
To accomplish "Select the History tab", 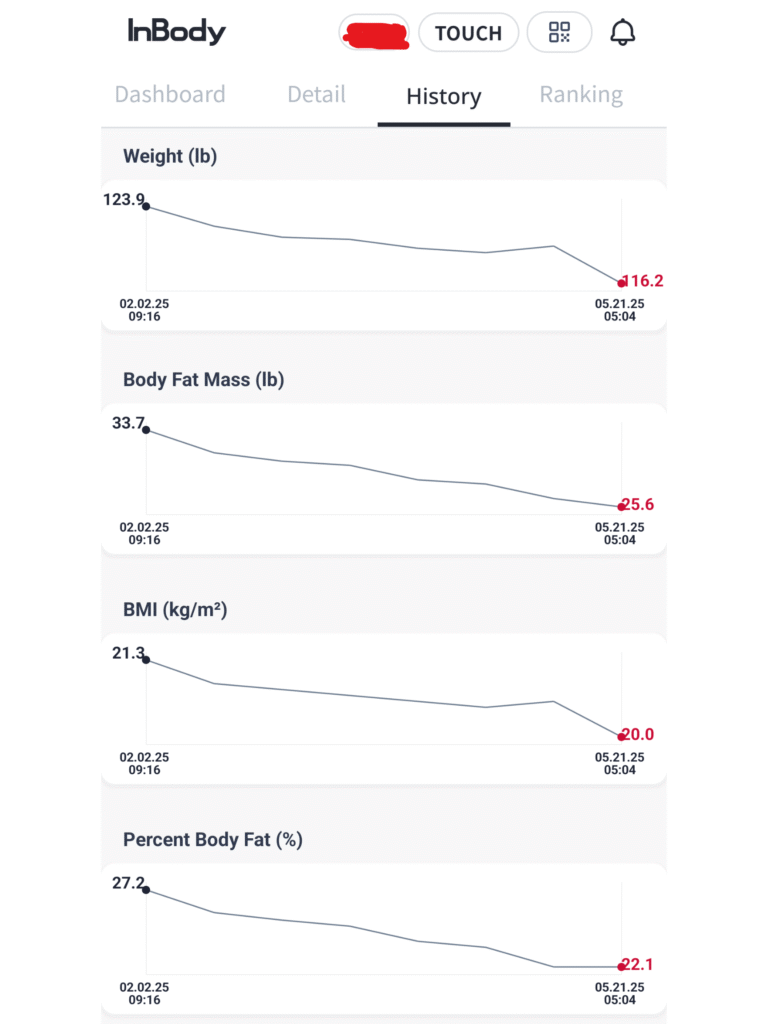I will (443, 97).
